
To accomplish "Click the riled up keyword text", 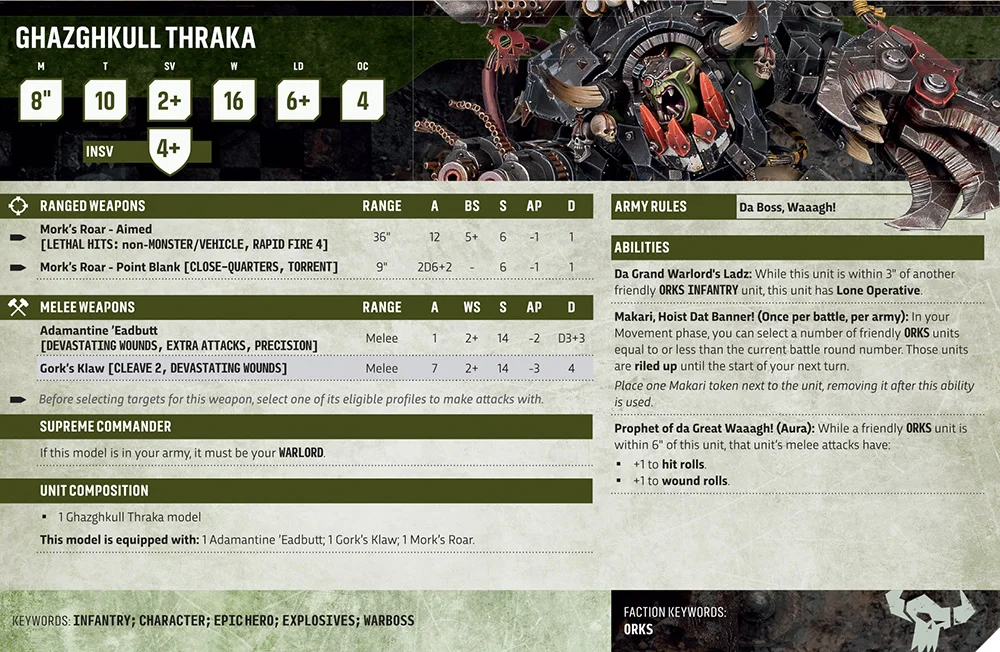I will (655, 366).
